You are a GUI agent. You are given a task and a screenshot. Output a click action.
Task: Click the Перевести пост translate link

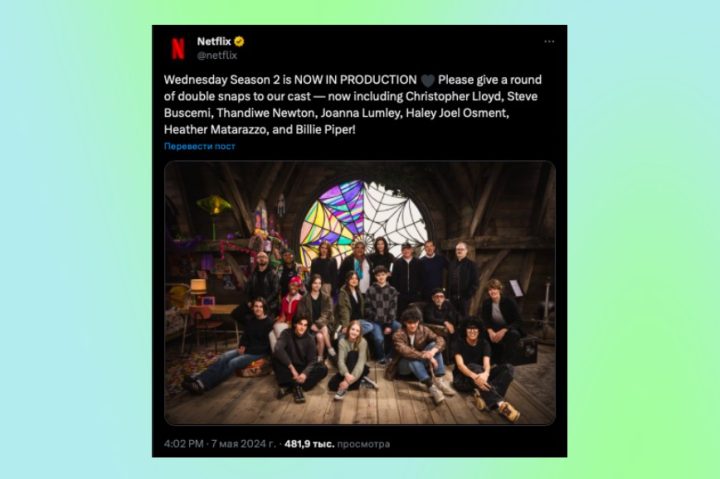click(199, 146)
